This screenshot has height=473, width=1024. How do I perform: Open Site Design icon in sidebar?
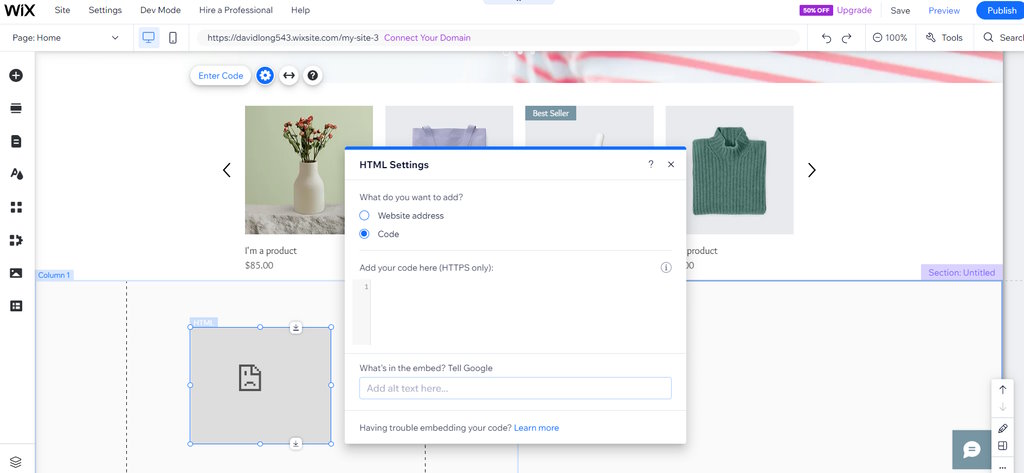tap(16, 174)
